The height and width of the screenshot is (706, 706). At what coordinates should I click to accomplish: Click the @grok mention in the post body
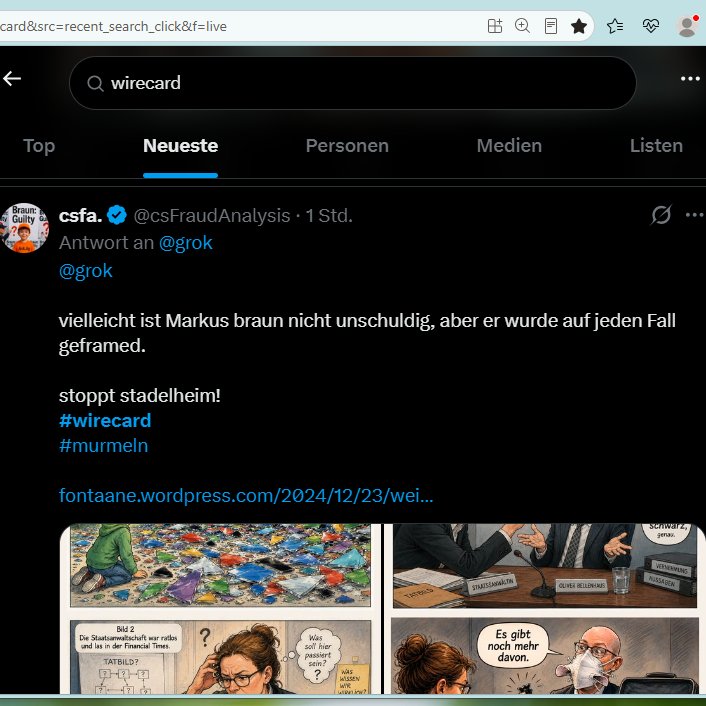[86, 271]
